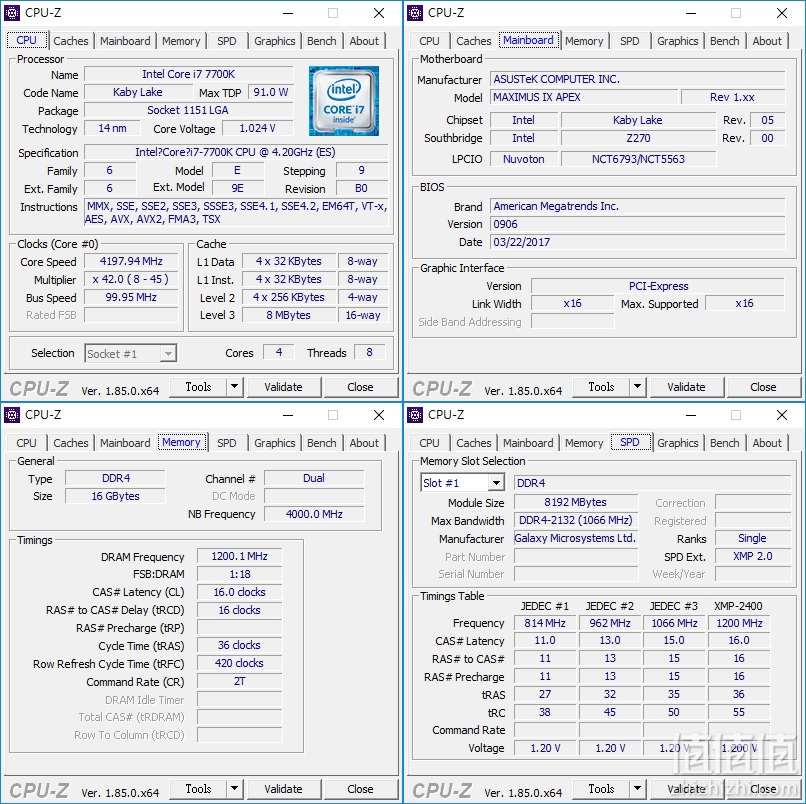Expand Tools dropdown arrow in Mainboard window
806x804 pixels.
[x=637, y=387]
